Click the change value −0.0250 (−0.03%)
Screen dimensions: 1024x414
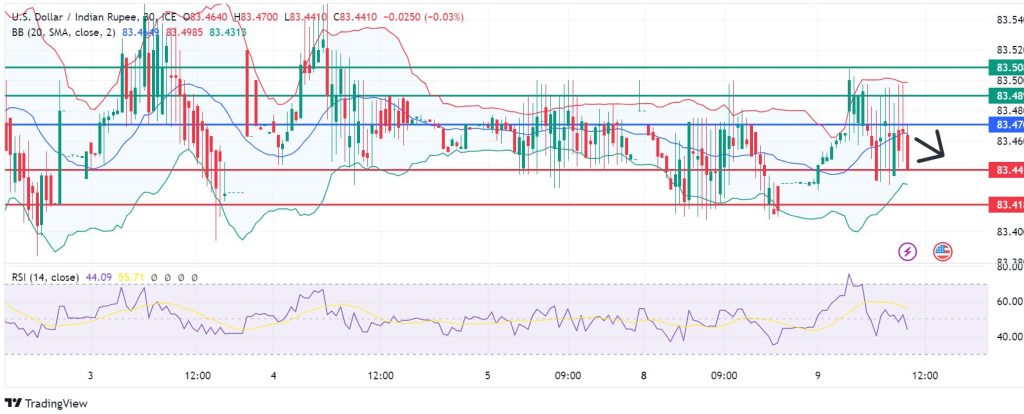(423, 18)
